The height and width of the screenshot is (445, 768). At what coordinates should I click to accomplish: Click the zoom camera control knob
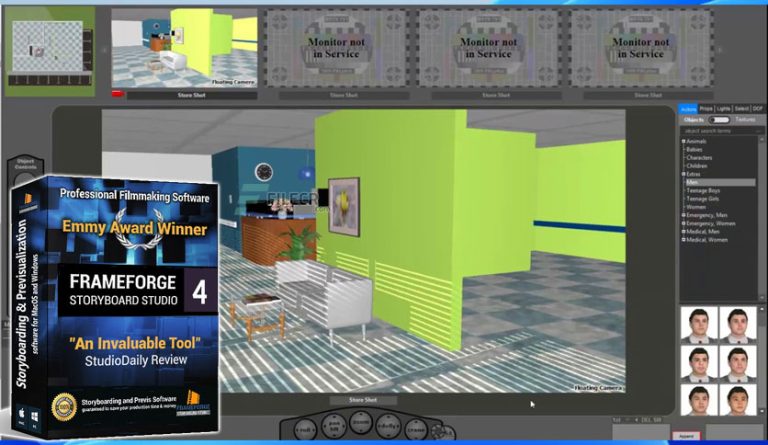coord(361,422)
